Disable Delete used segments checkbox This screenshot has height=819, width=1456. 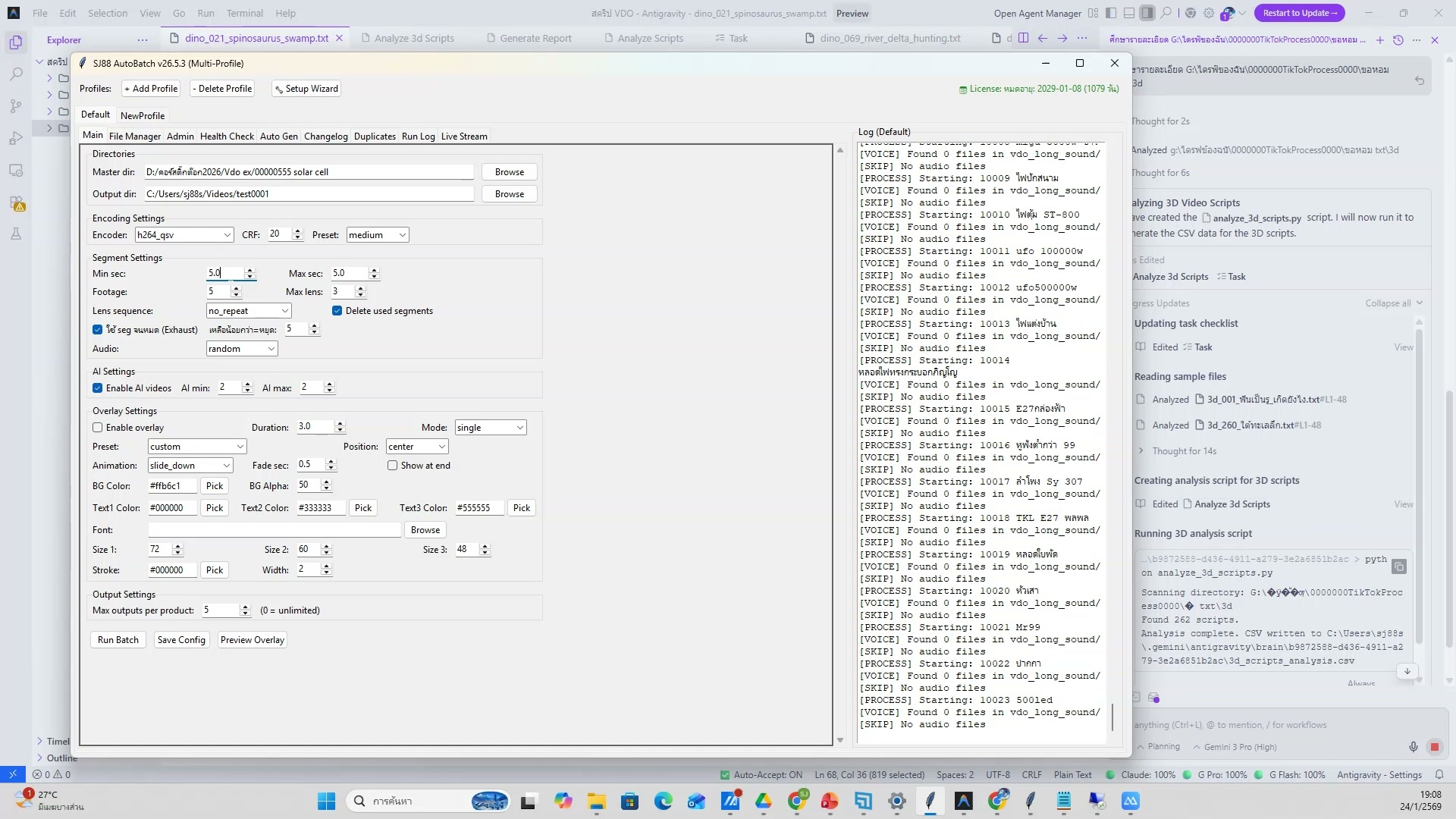click(337, 311)
